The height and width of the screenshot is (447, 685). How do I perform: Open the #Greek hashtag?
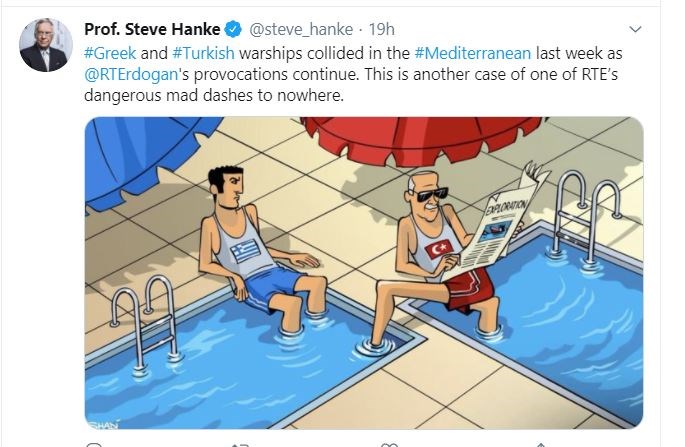[110, 53]
